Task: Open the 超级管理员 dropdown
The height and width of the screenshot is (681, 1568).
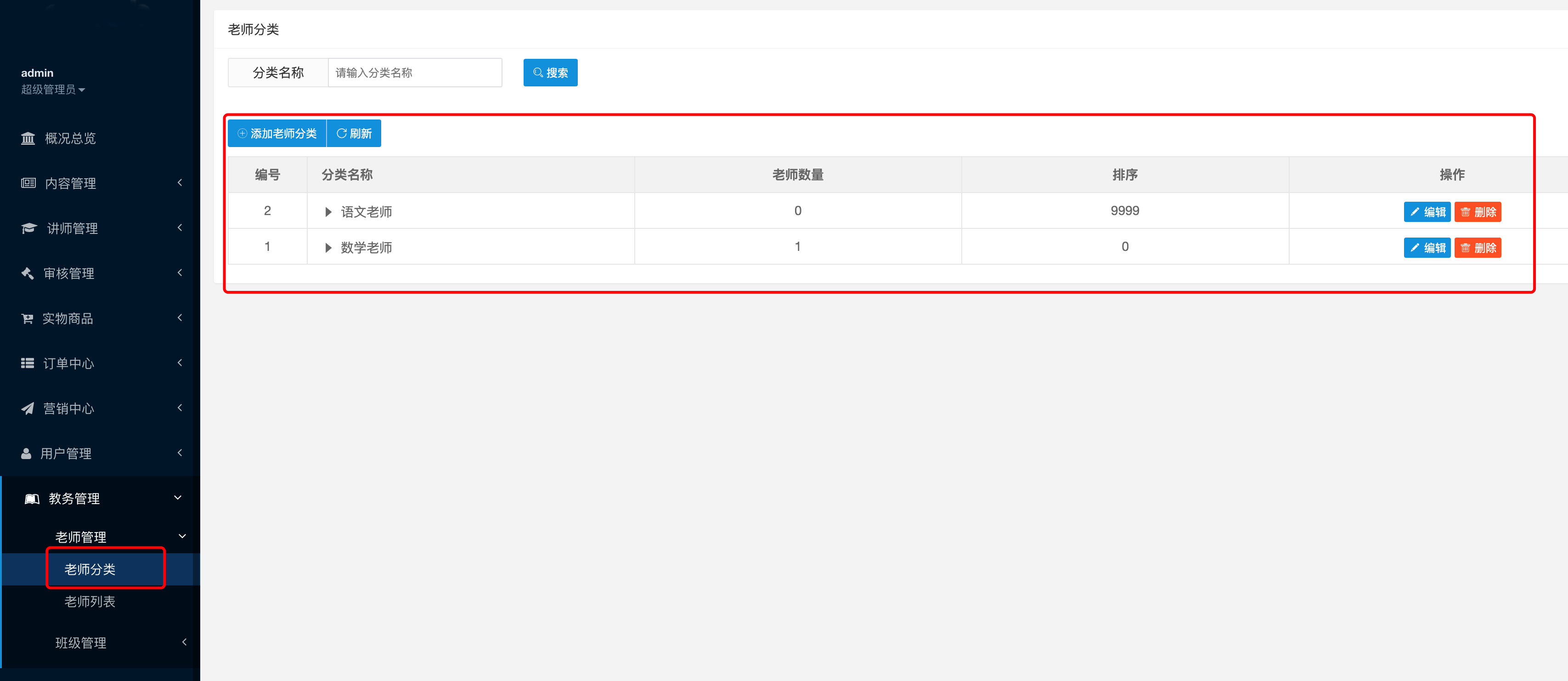Action: tap(53, 90)
